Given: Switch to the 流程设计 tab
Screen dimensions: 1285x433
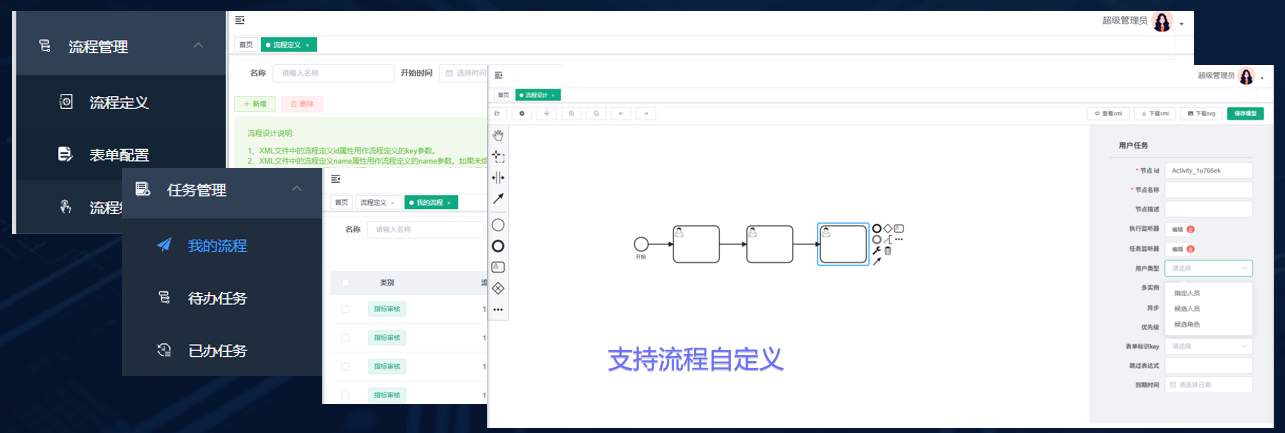Looking at the screenshot, I should coord(538,95).
